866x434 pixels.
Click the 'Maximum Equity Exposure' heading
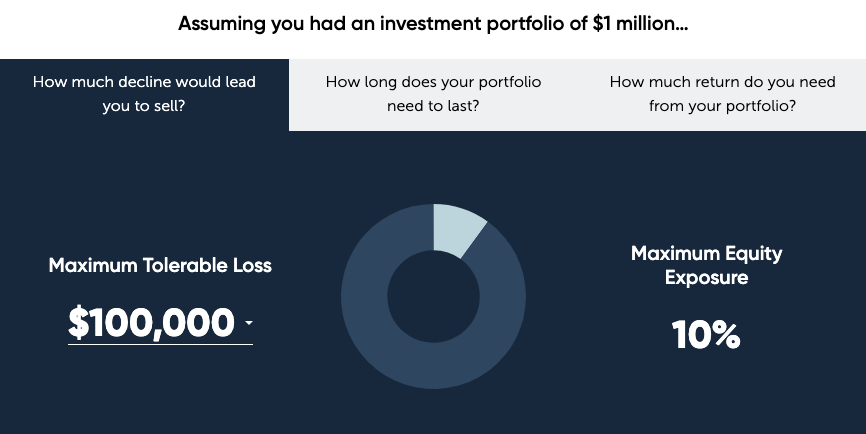click(x=706, y=265)
